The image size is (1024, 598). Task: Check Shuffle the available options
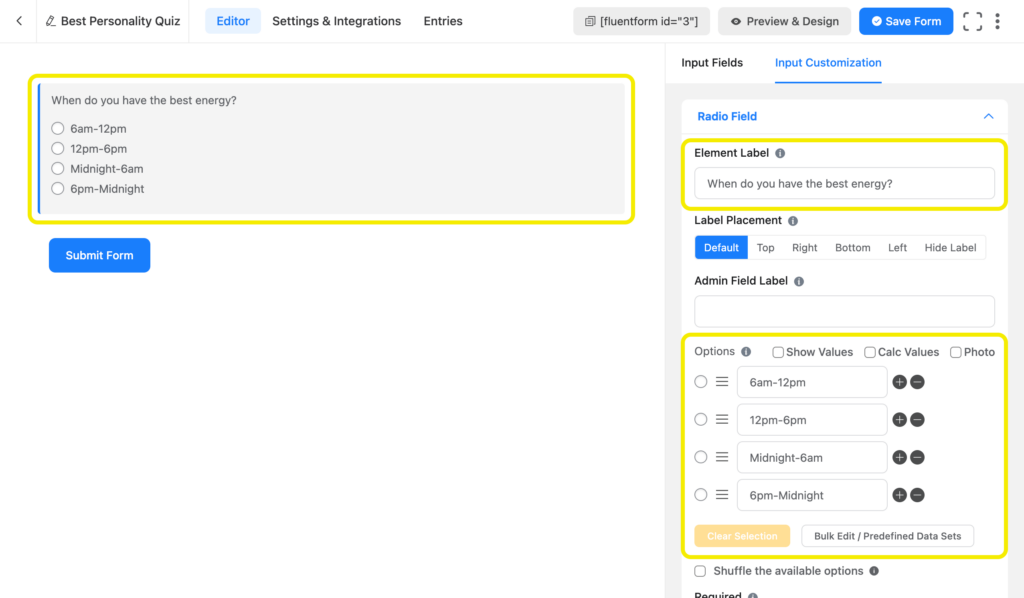(700, 571)
